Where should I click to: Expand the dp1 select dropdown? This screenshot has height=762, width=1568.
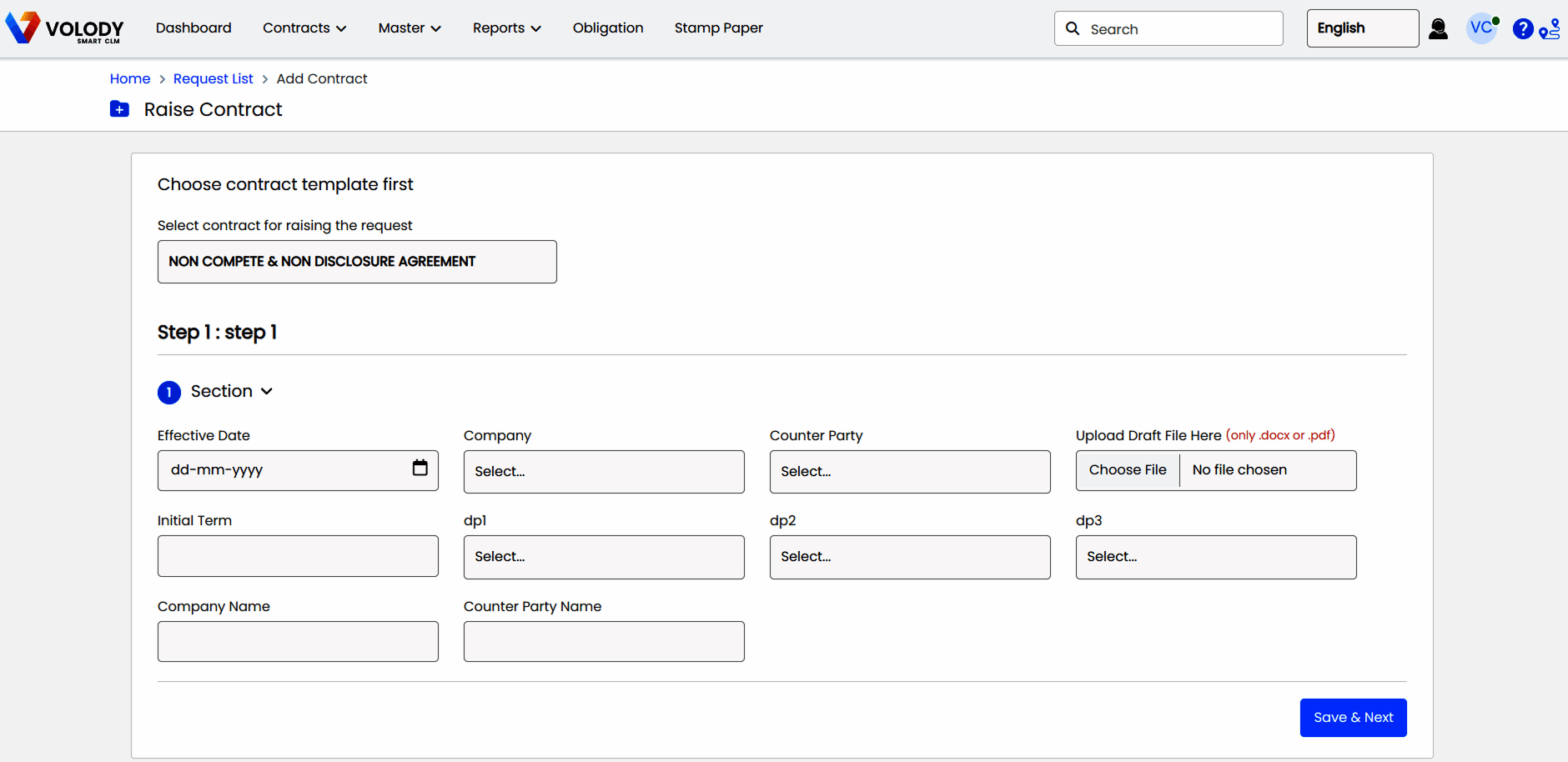pos(603,557)
